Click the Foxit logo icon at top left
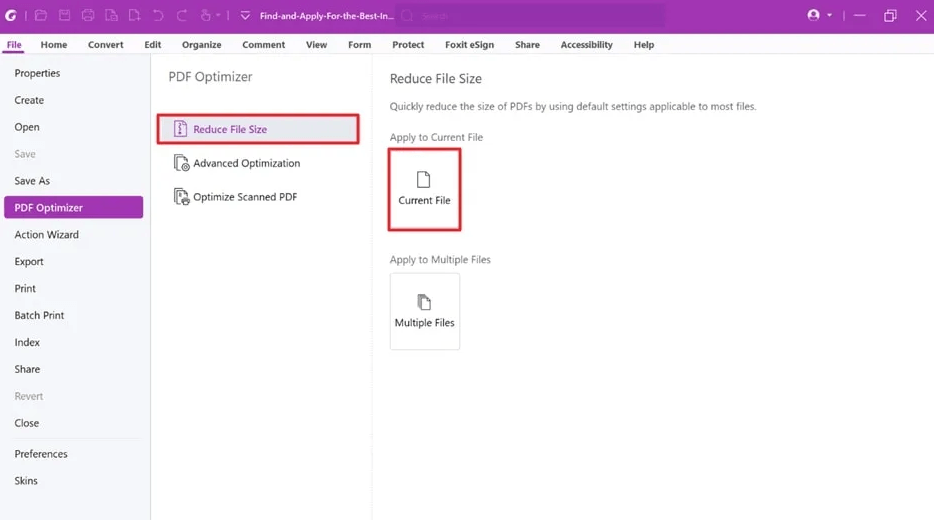Screen dimensions: 934x520 11,16
